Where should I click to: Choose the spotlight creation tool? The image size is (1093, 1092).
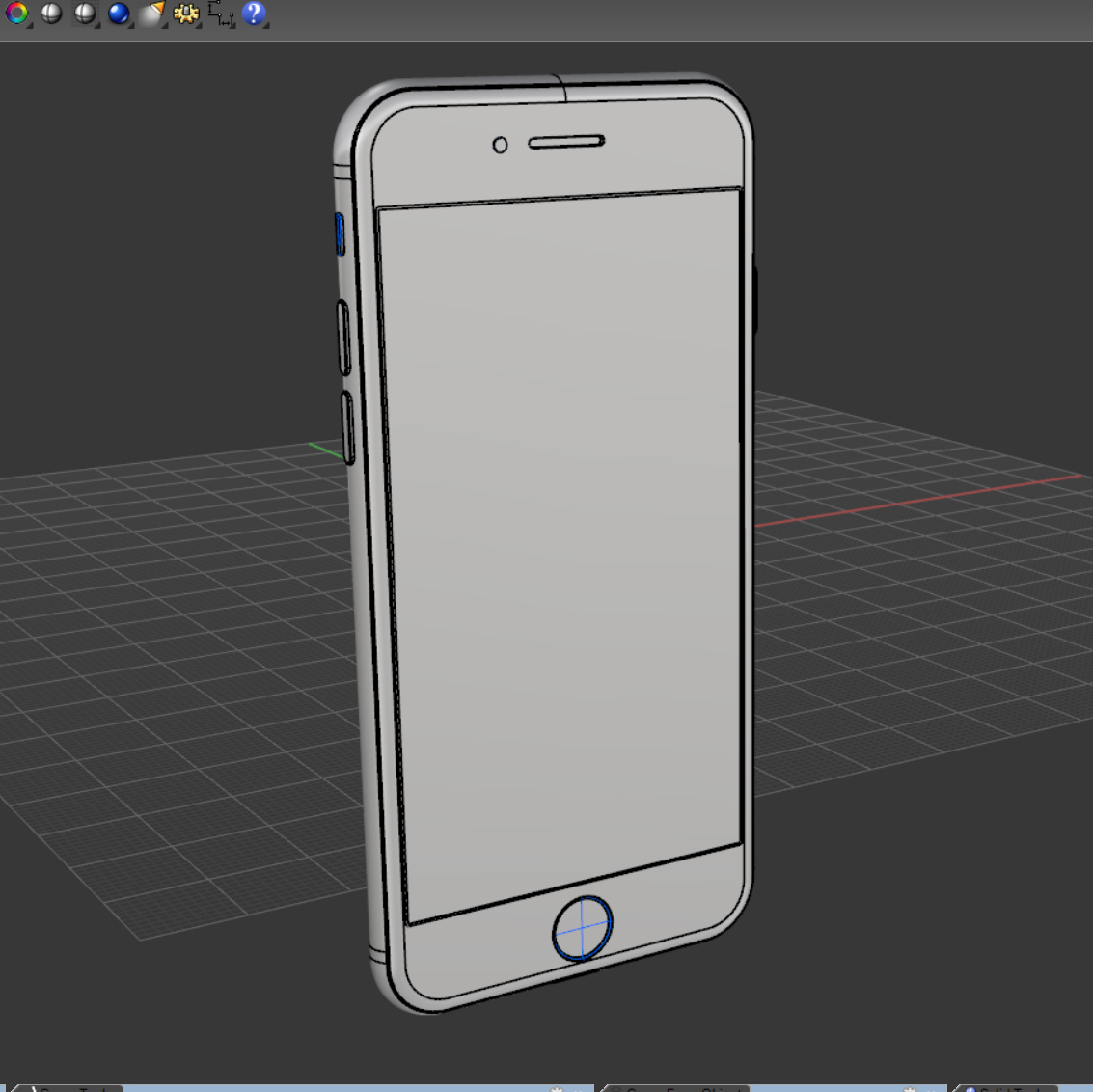(x=152, y=13)
